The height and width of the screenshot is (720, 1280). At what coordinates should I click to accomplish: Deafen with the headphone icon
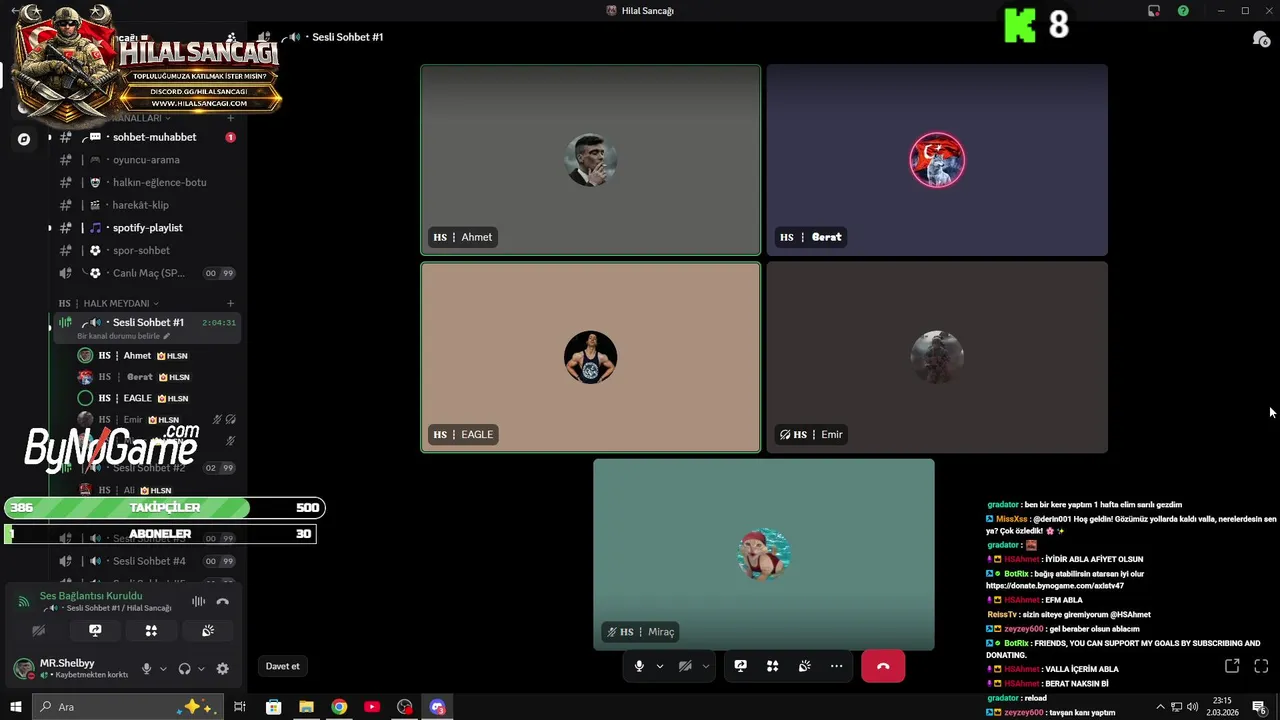pos(184,669)
